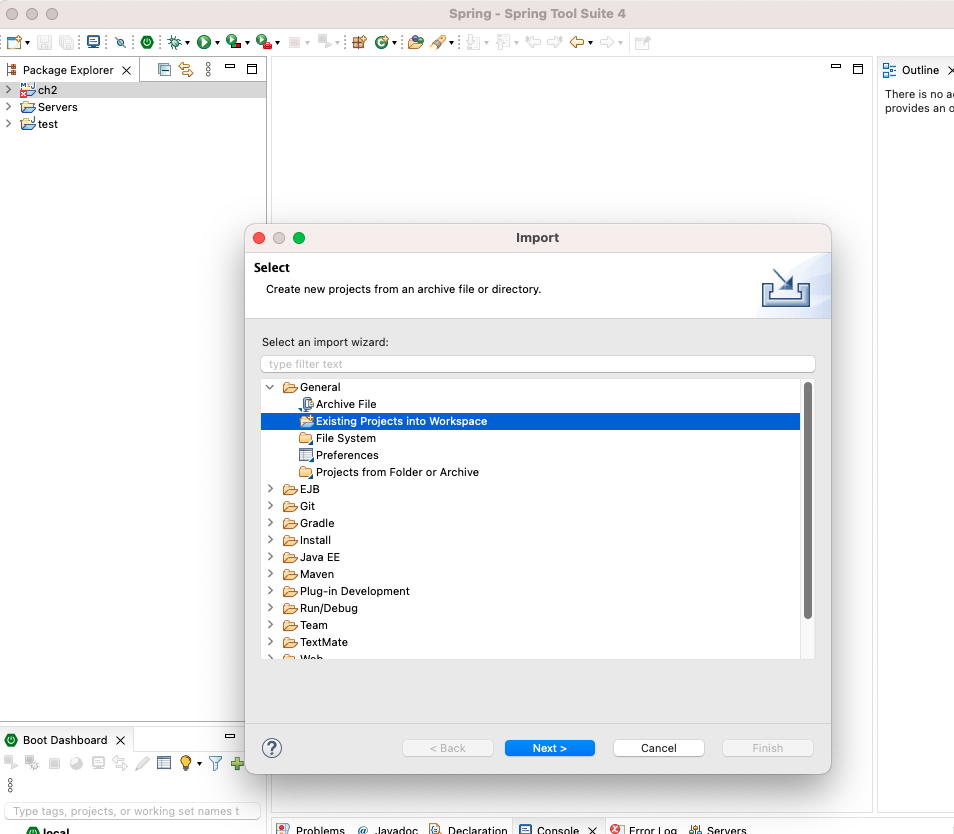
Task: Open the External Tools dropdown arrow
Action: point(277,43)
